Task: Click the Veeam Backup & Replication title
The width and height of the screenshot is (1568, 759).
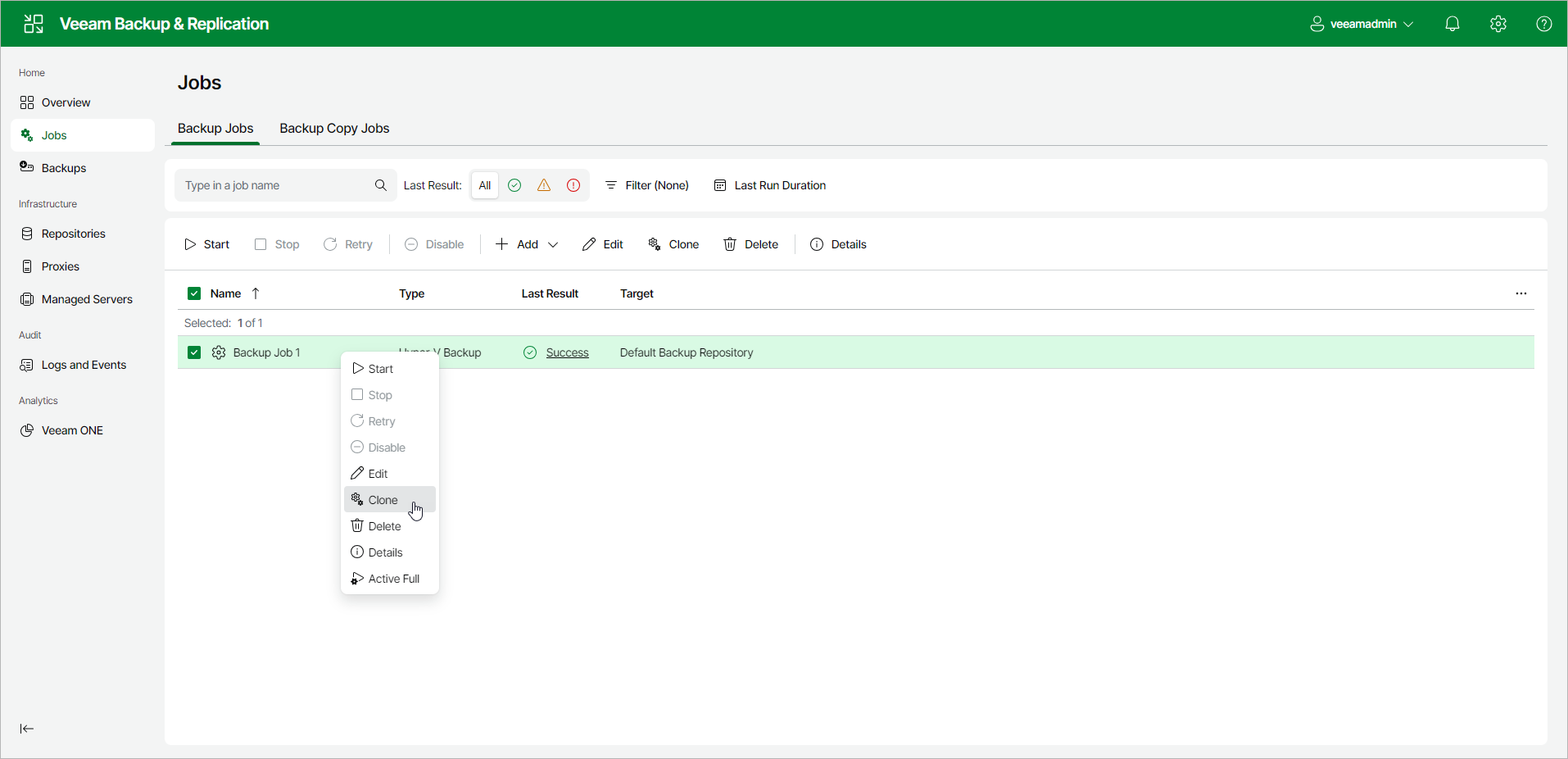Action: click(164, 24)
